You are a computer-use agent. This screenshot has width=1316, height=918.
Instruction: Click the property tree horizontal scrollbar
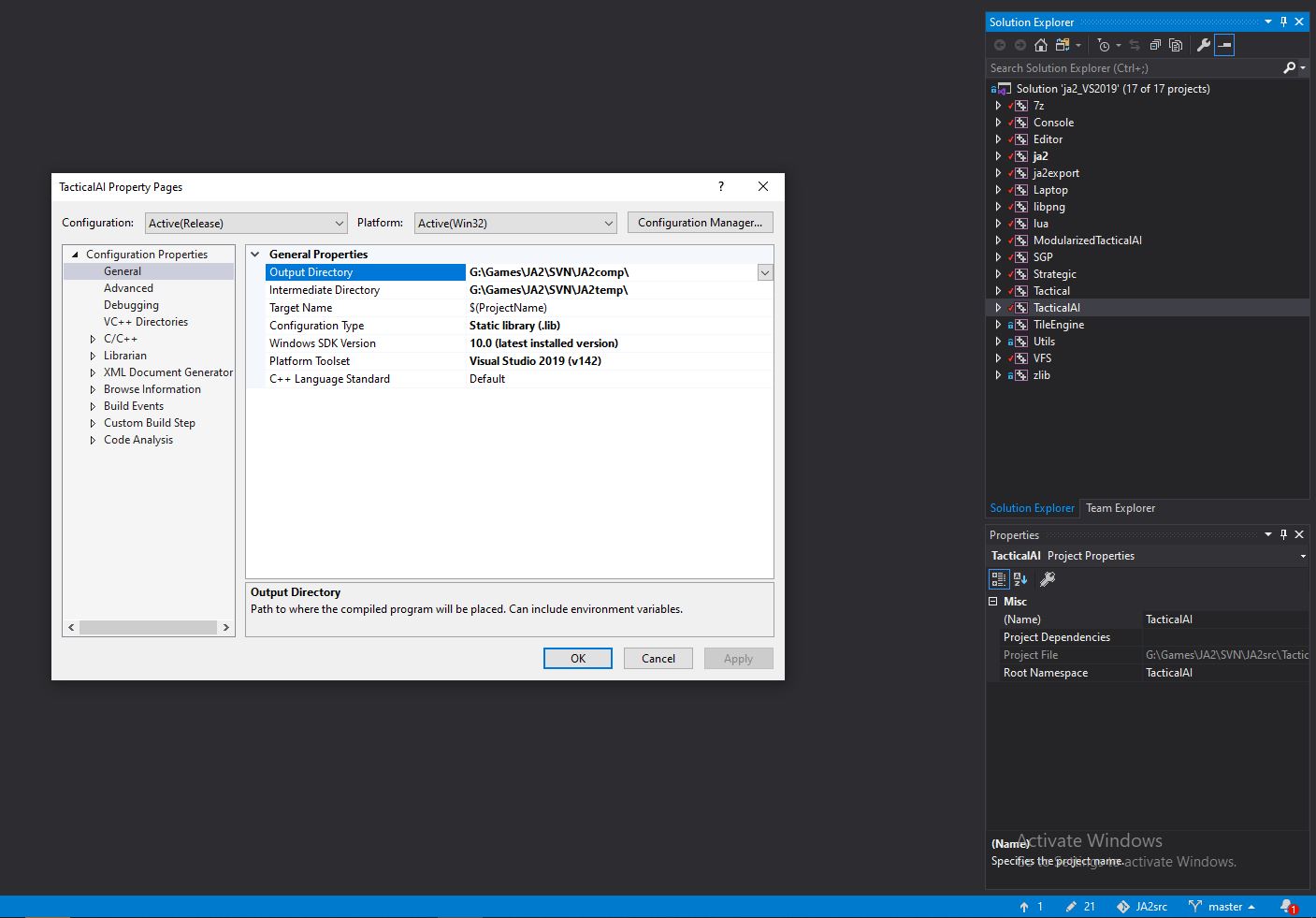149,627
